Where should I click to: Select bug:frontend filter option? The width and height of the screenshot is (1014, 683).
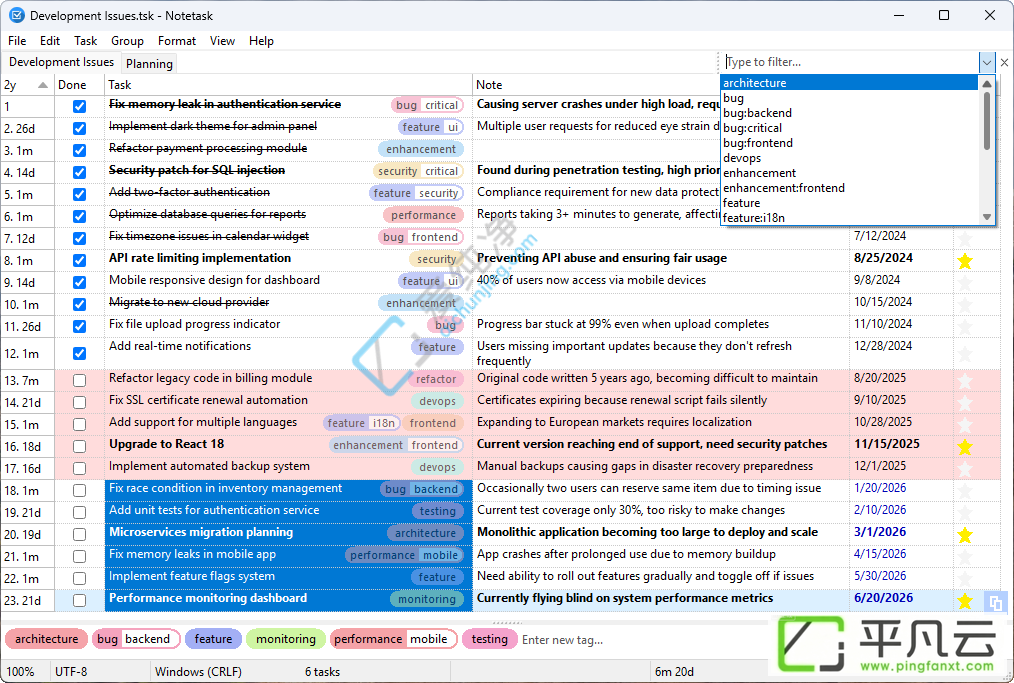point(849,142)
